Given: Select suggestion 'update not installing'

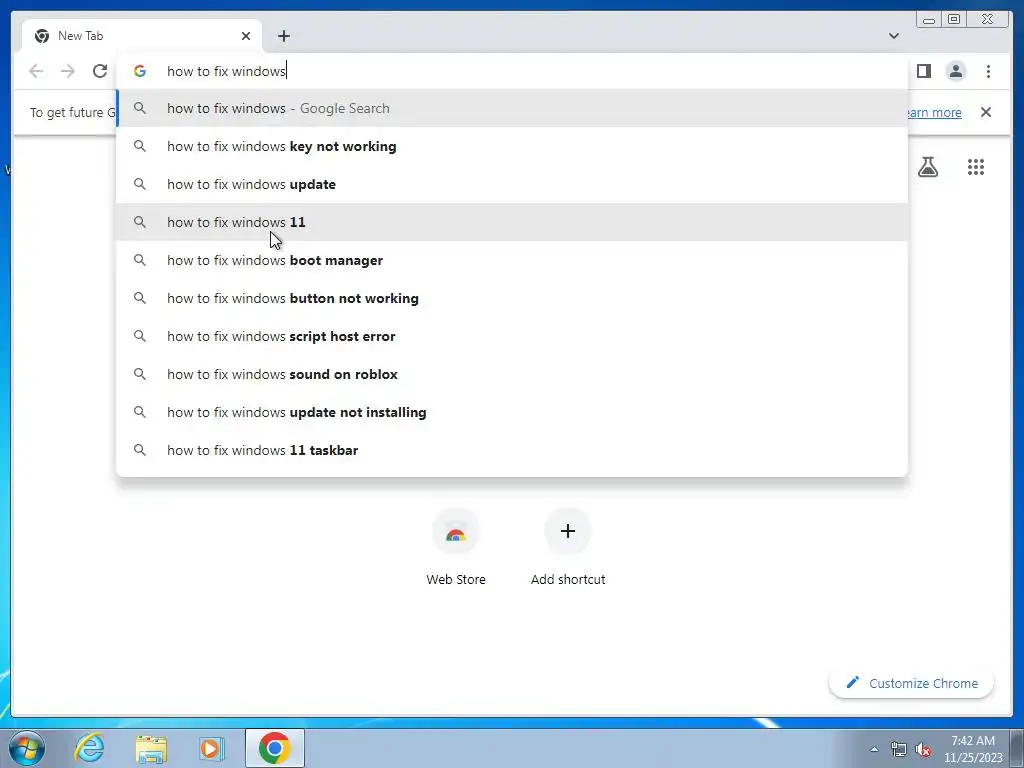Looking at the screenshot, I should [512, 412].
